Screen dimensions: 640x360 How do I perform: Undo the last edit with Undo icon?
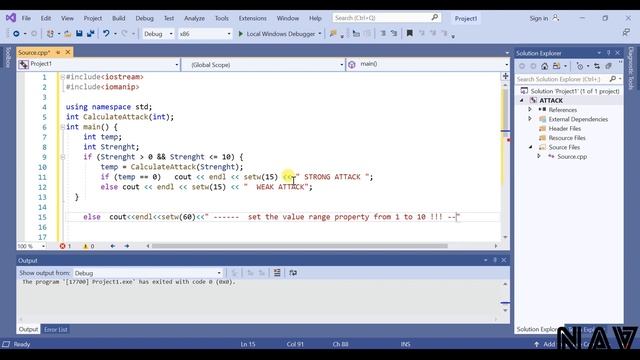click(x=106, y=34)
